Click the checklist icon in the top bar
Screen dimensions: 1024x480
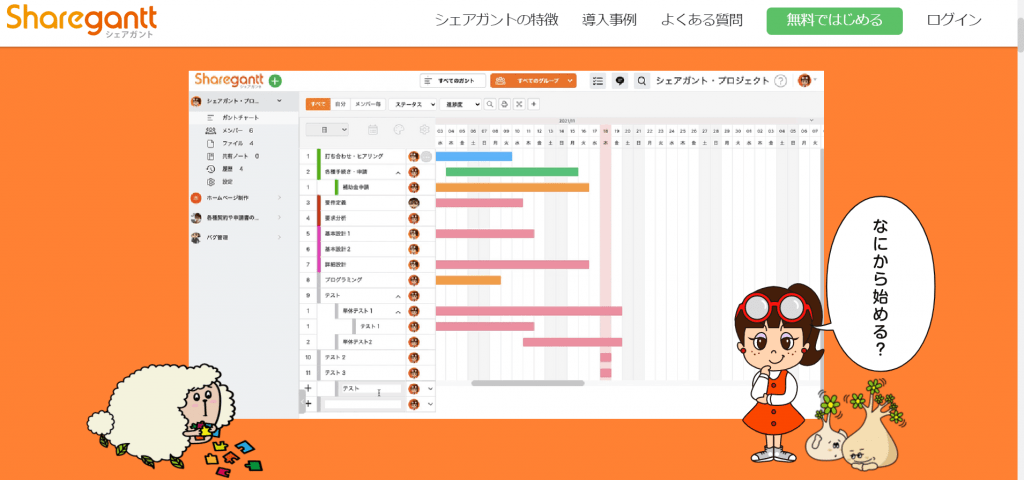pos(598,81)
